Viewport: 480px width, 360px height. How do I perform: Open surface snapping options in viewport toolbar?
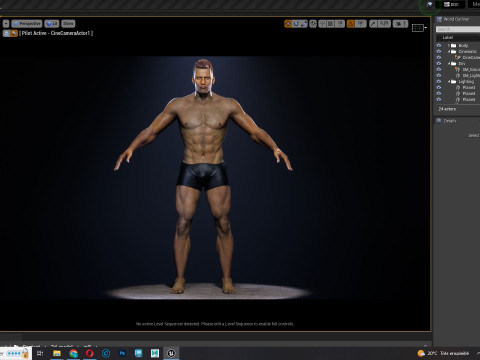pos(322,24)
